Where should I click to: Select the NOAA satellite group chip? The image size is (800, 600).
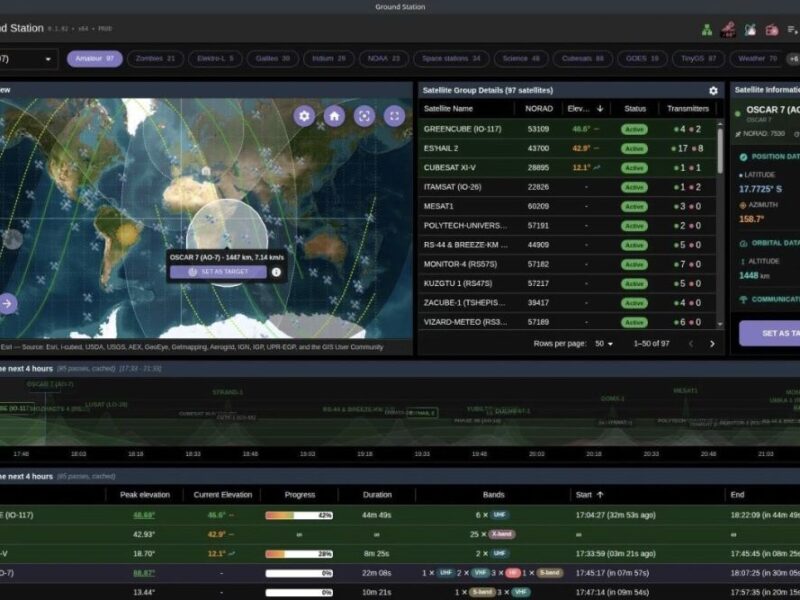(381, 59)
